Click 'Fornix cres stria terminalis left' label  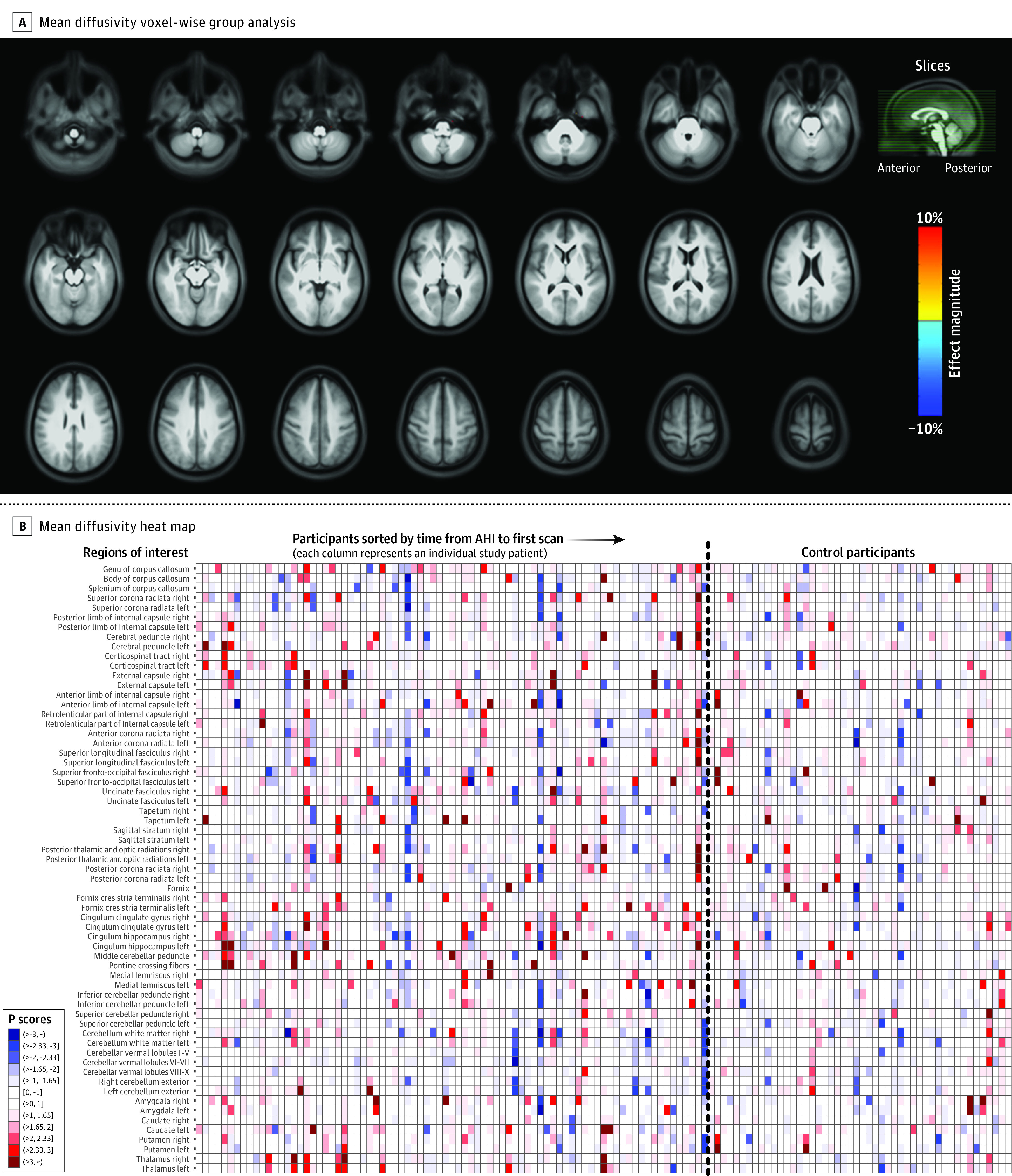click(x=135, y=908)
